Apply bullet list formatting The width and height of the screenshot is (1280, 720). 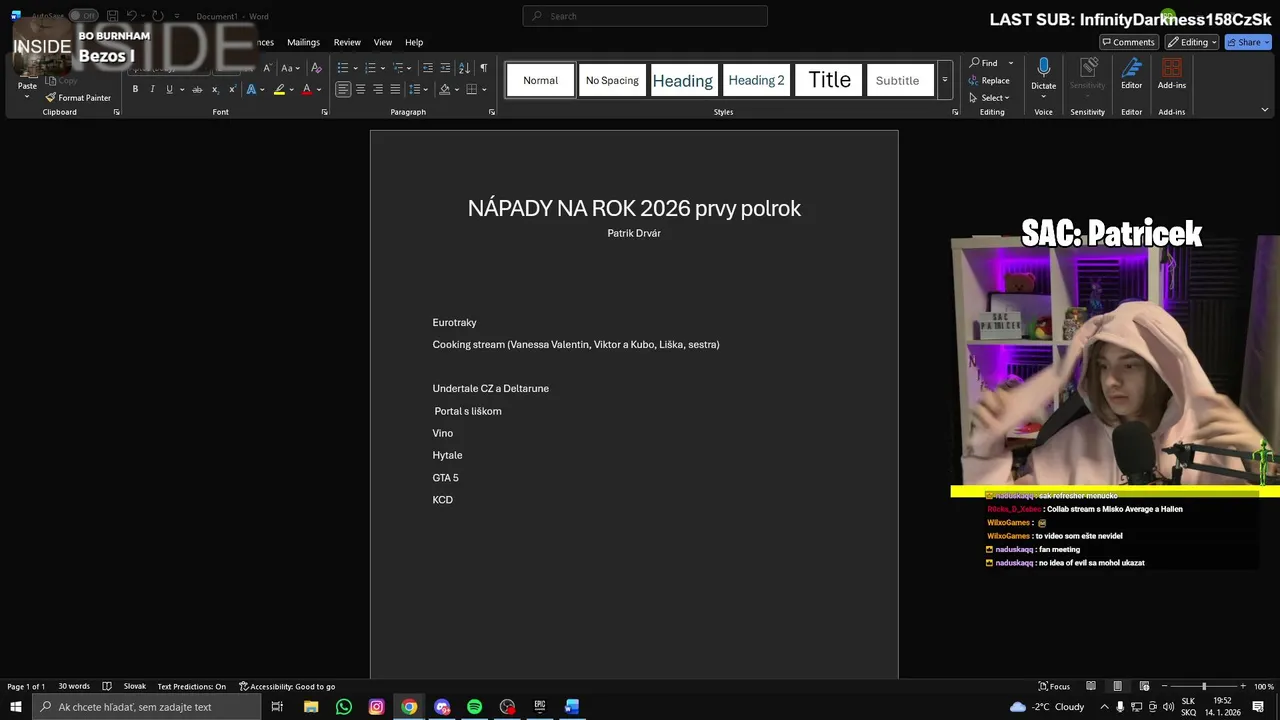(x=342, y=68)
